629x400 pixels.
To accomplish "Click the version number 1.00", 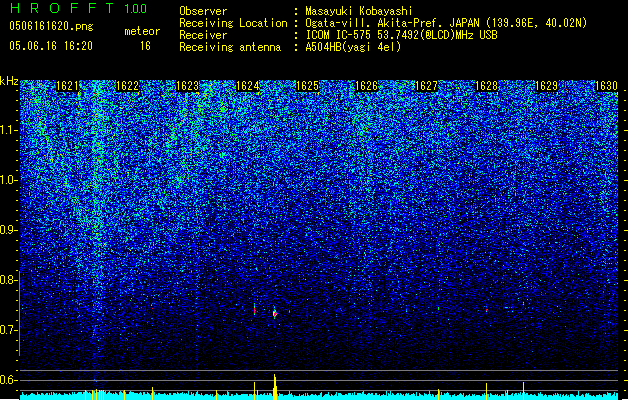I will [136, 9].
